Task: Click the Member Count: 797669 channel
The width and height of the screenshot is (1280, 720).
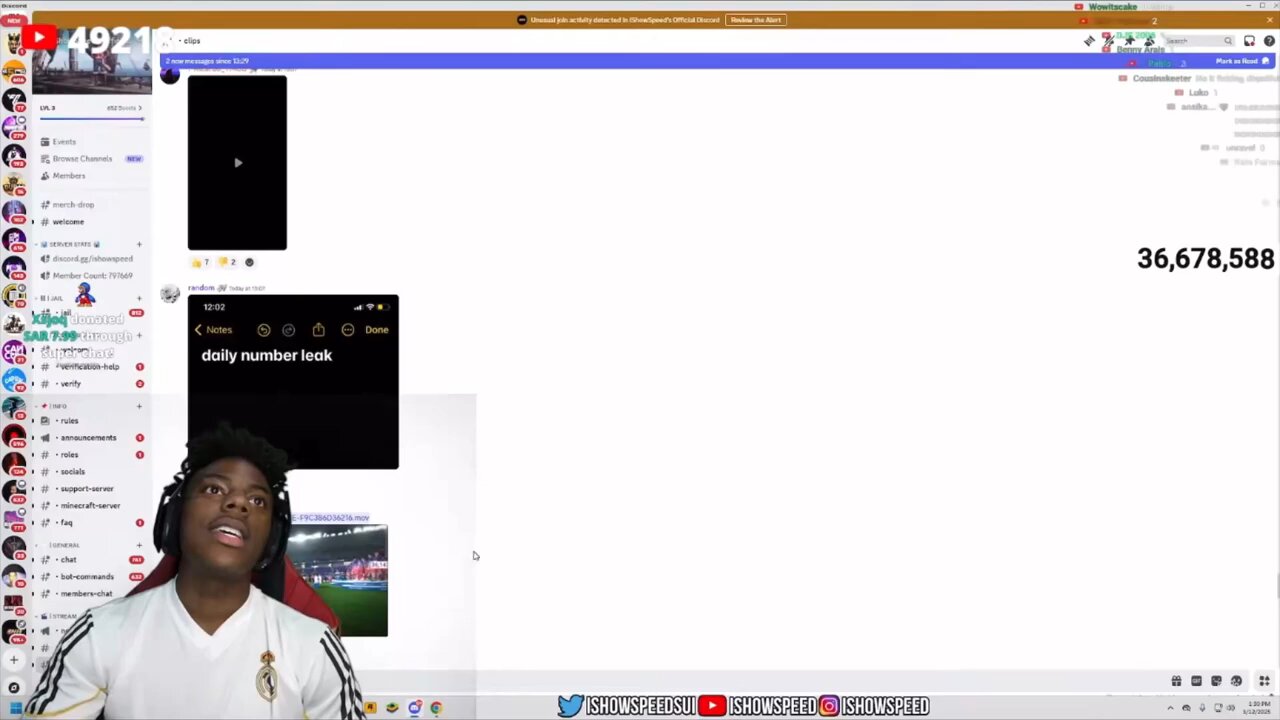Action: pyautogui.click(x=92, y=276)
